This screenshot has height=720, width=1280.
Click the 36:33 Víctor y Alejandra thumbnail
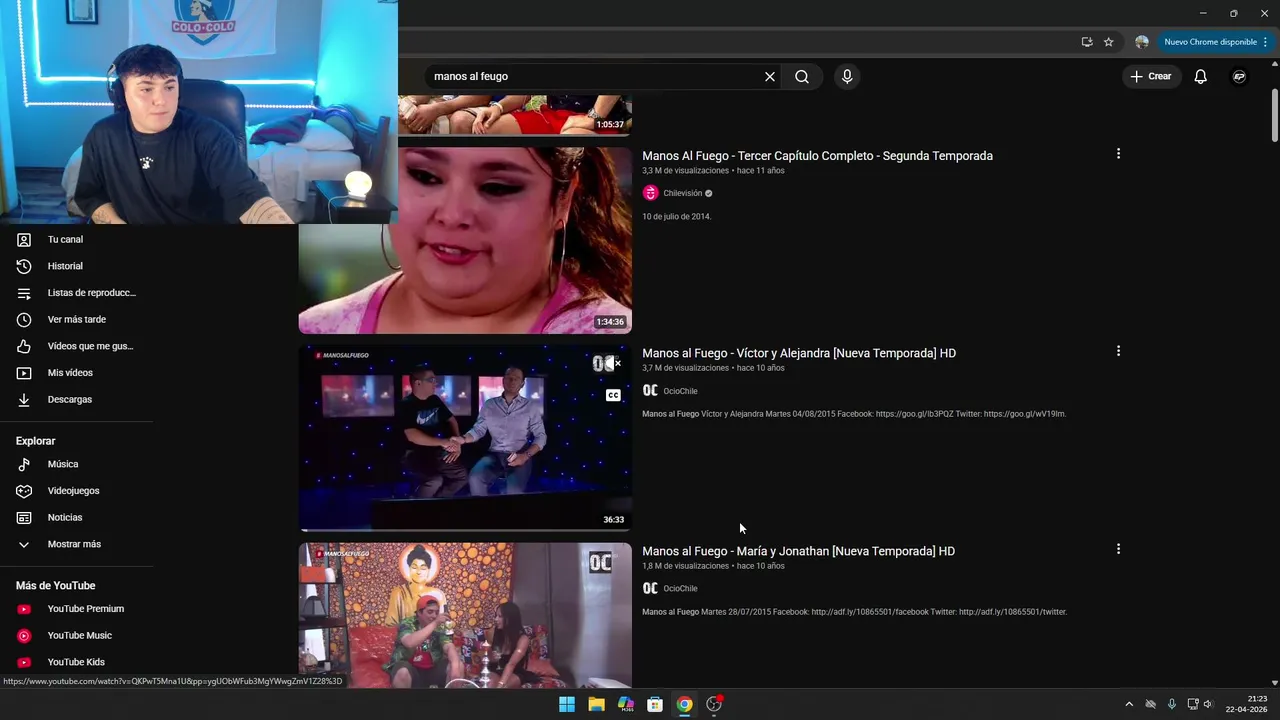tap(465, 438)
